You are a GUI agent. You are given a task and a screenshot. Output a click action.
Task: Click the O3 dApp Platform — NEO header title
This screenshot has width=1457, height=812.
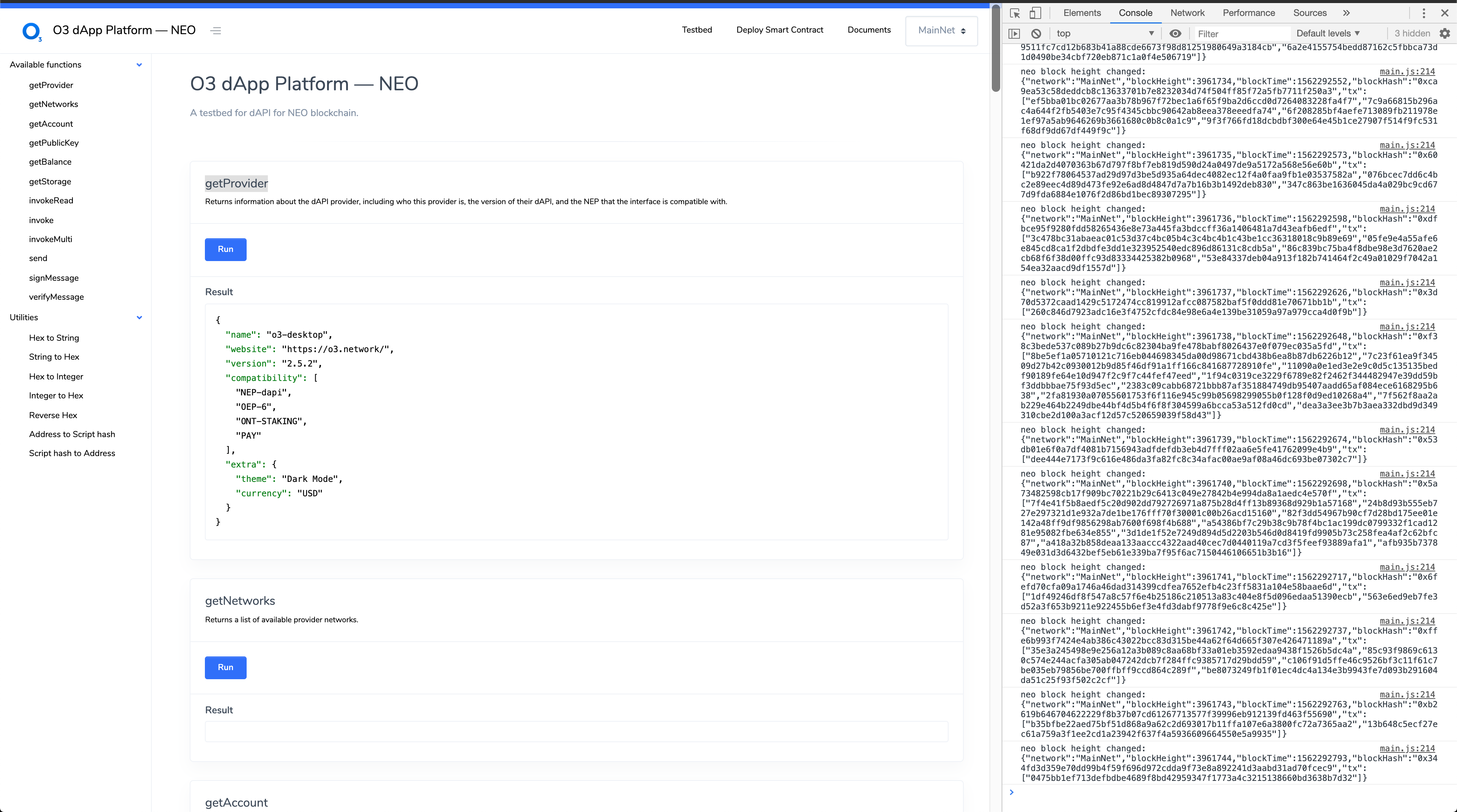click(124, 30)
